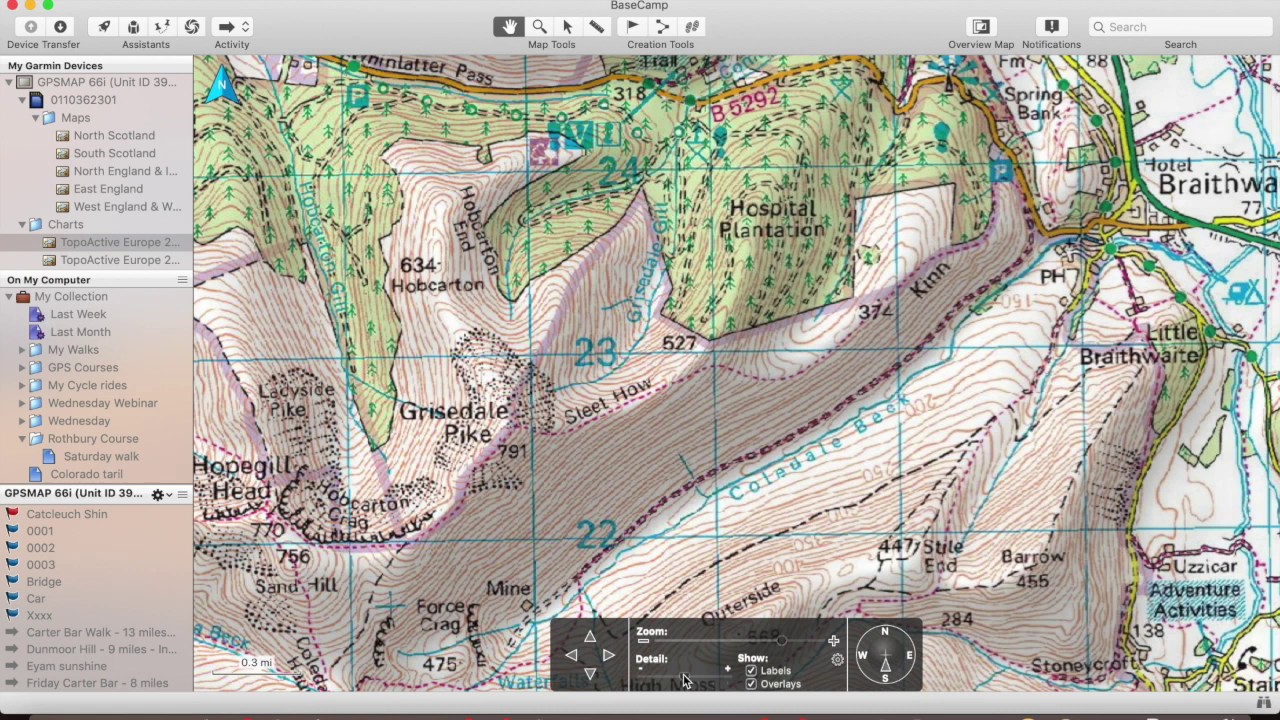
Task: Select the Eyam sunshine route
Action: pyautogui.click(x=66, y=666)
